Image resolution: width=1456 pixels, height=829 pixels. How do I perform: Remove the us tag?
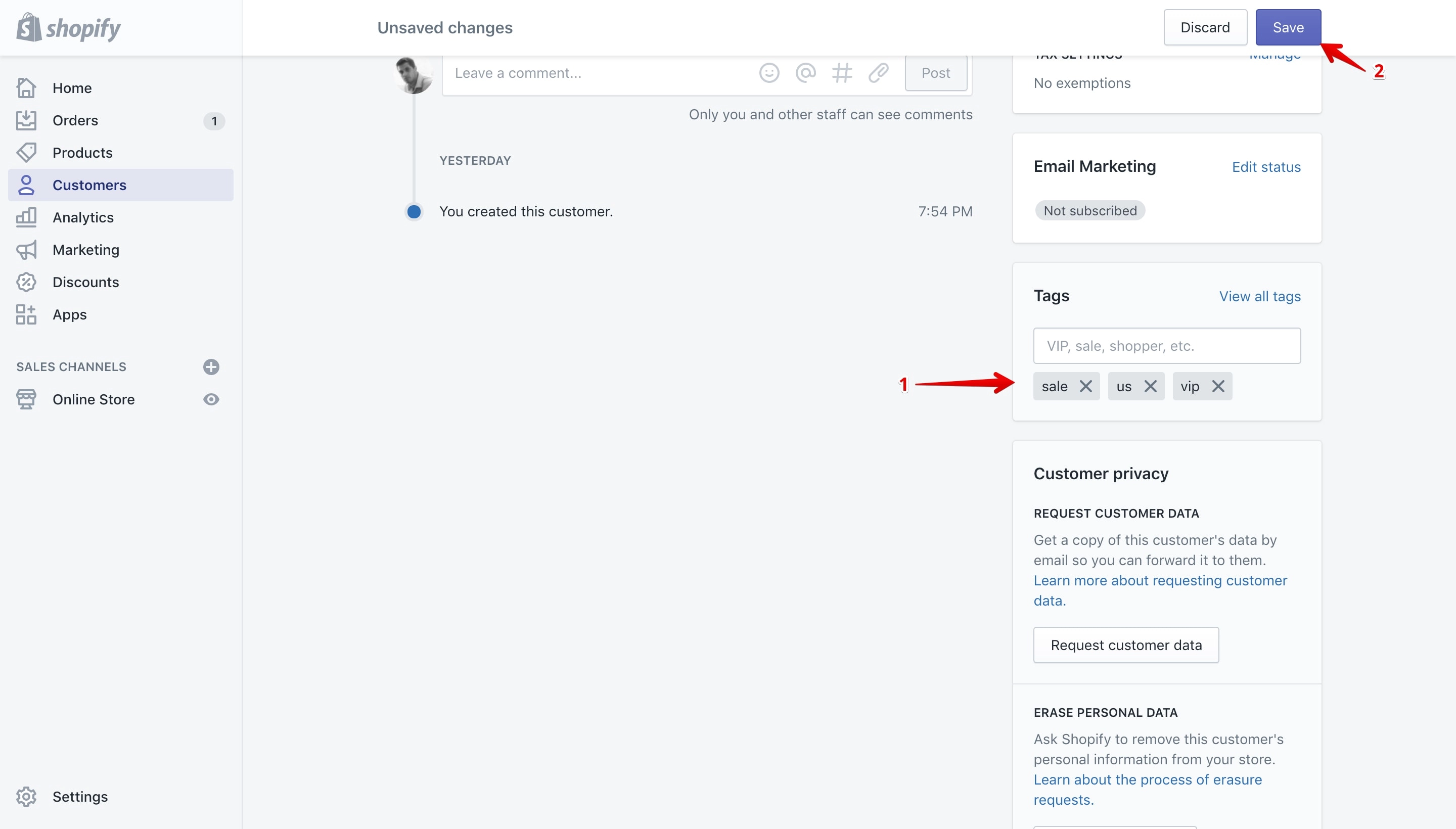tap(1150, 387)
